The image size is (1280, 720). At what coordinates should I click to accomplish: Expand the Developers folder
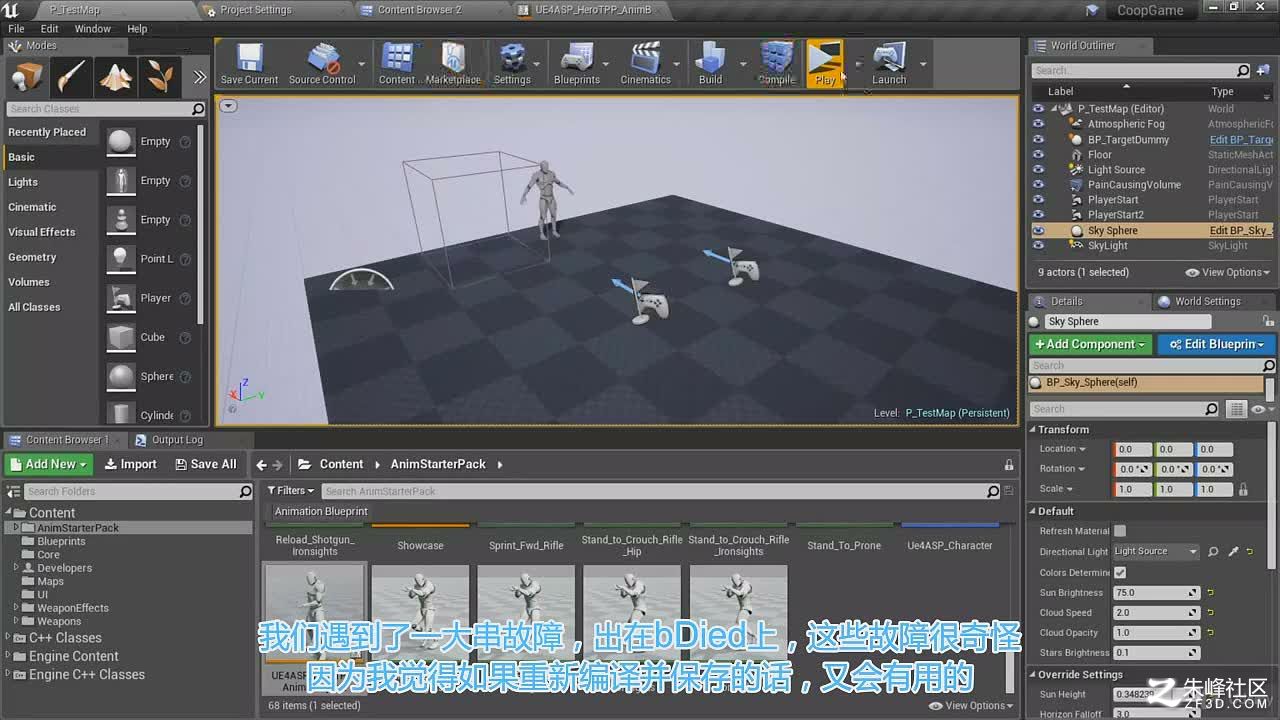16,567
